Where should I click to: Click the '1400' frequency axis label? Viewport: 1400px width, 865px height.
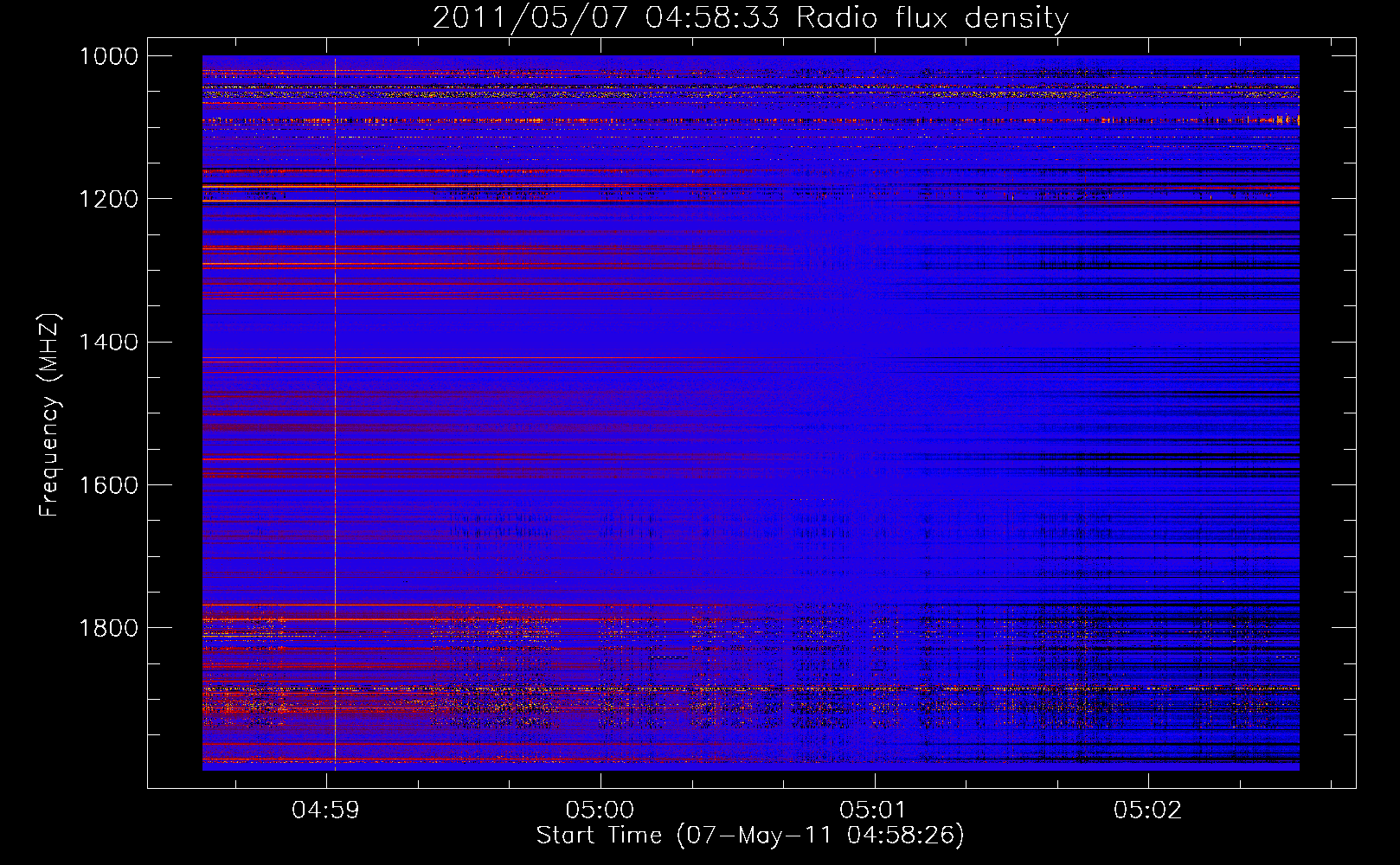[x=109, y=342]
